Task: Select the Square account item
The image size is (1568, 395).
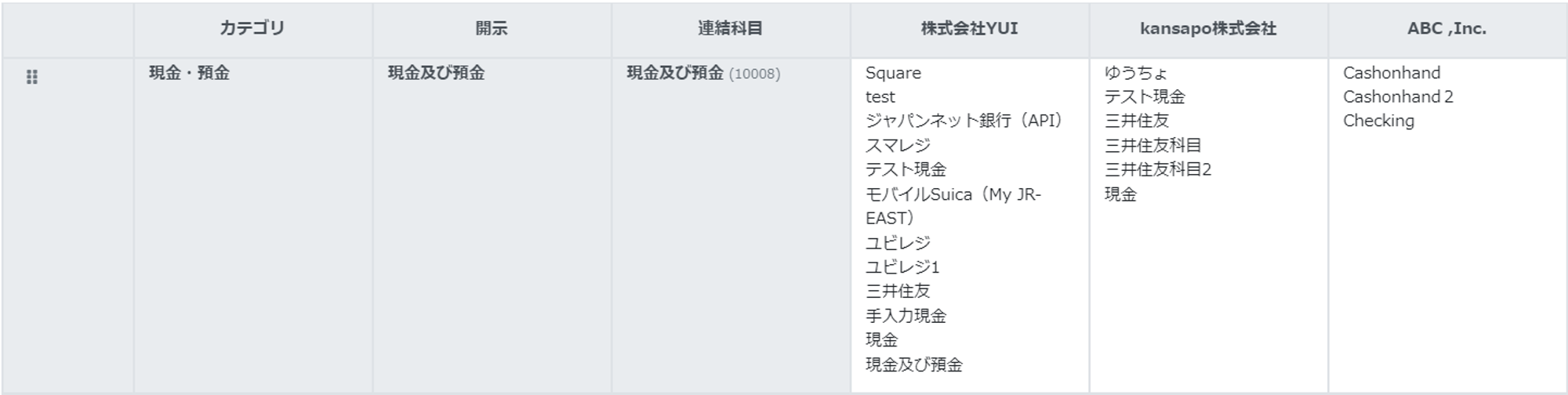Action: pos(893,73)
